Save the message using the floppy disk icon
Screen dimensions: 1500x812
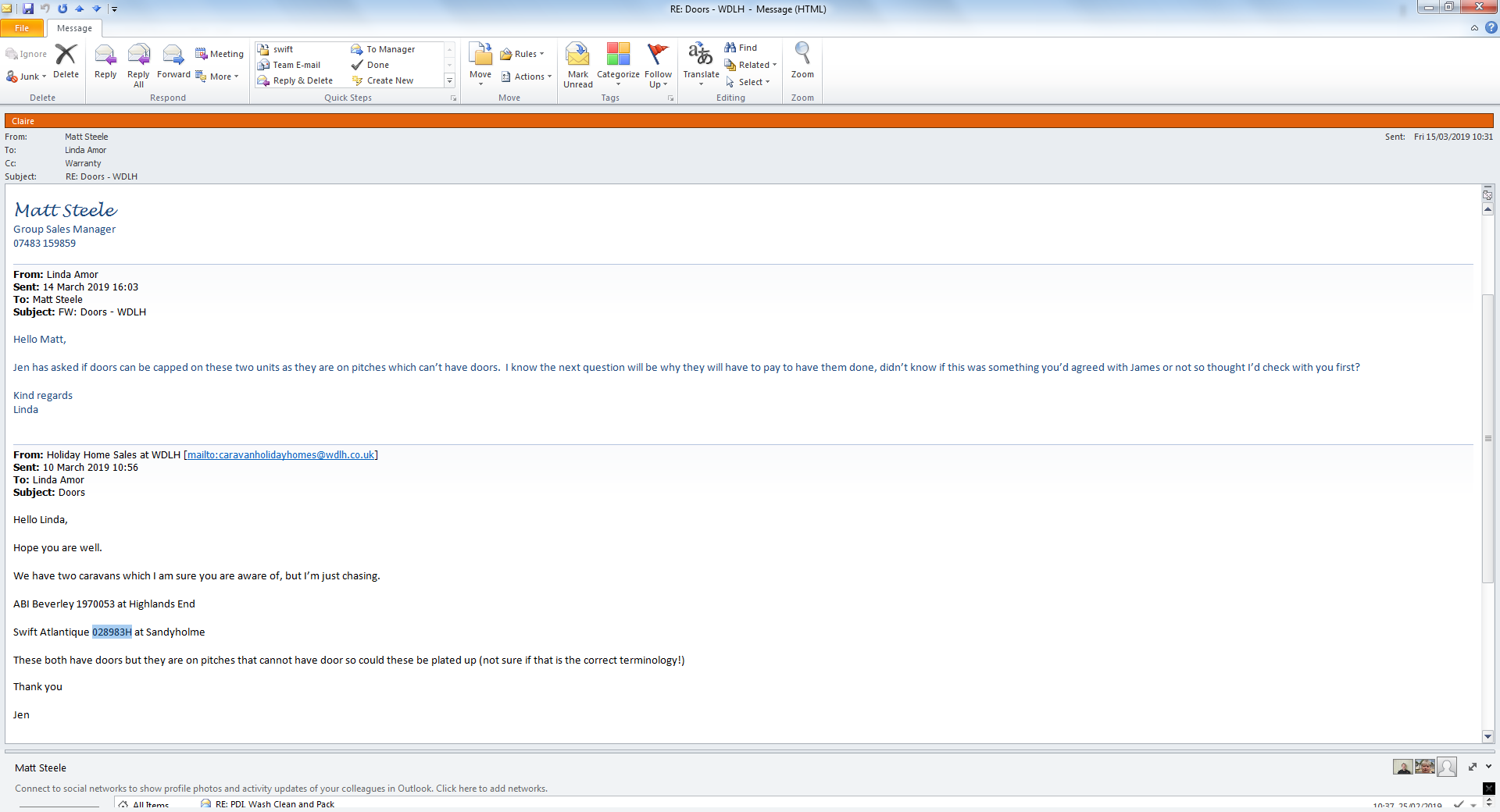[x=28, y=9]
